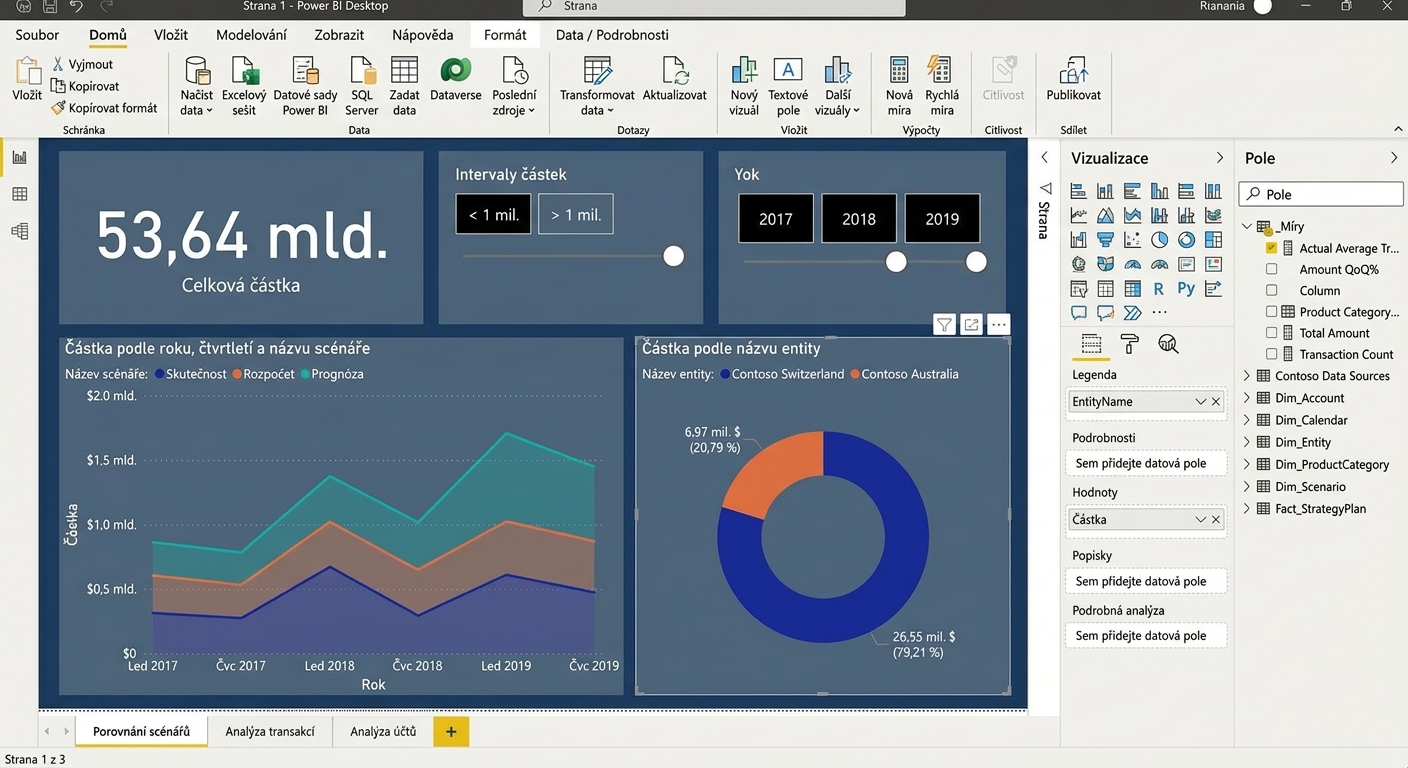The width and height of the screenshot is (1408, 768).
Task: Click the right handle of Yok slider
Action: (976, 262)
